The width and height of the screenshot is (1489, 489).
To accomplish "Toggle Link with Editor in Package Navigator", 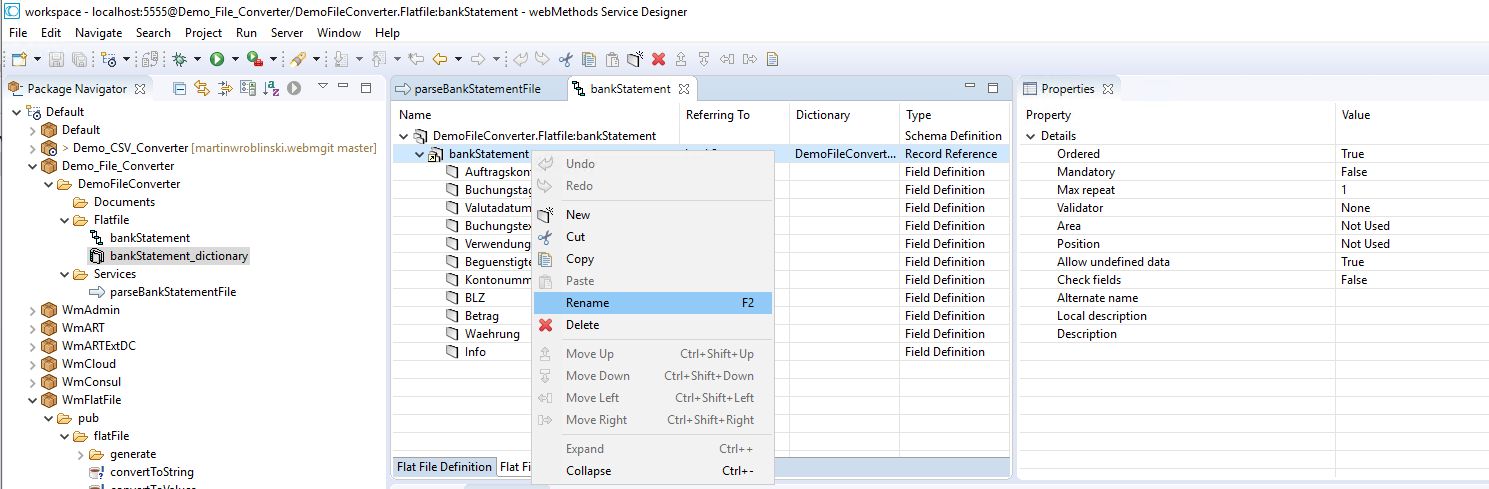I will click(202, 88).
